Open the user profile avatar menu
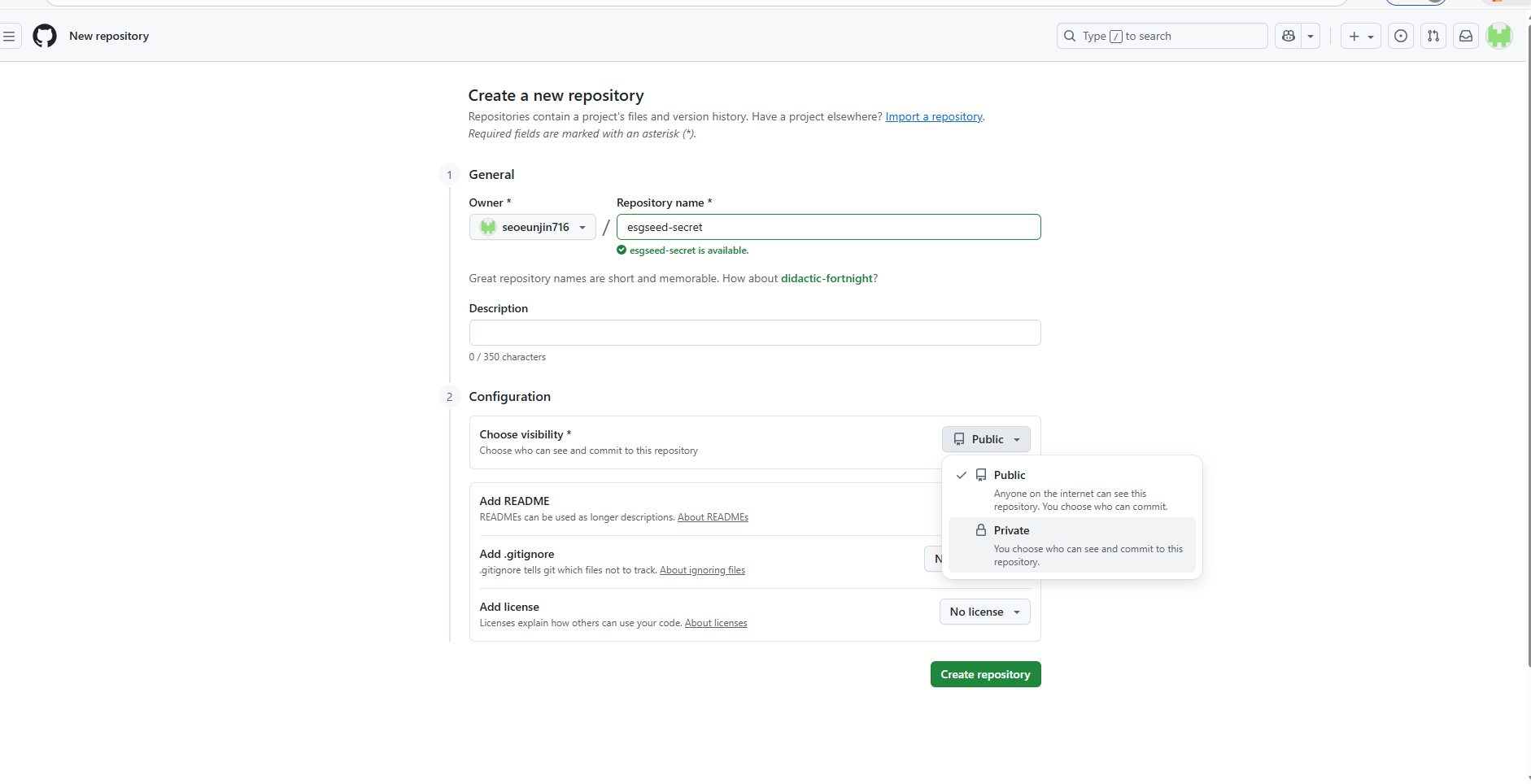This screenshot has width=1531, height=784. coord(1498,36)
